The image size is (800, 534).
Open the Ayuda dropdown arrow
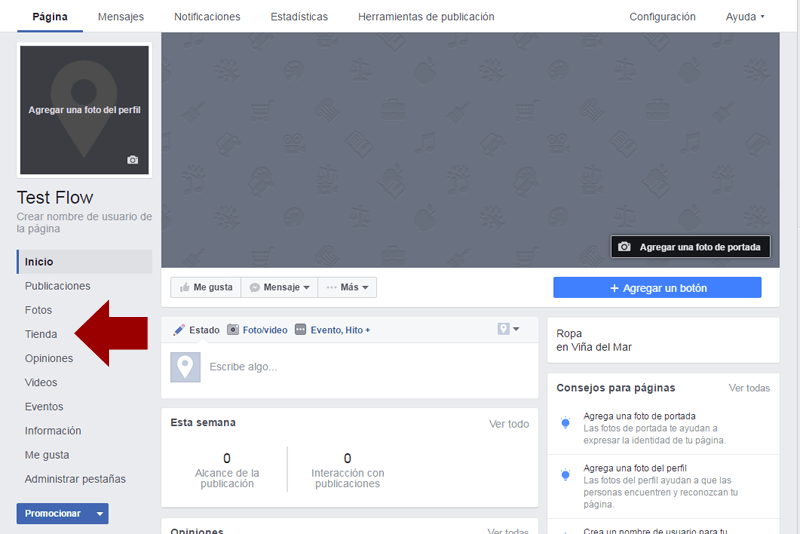click(762, 17)
